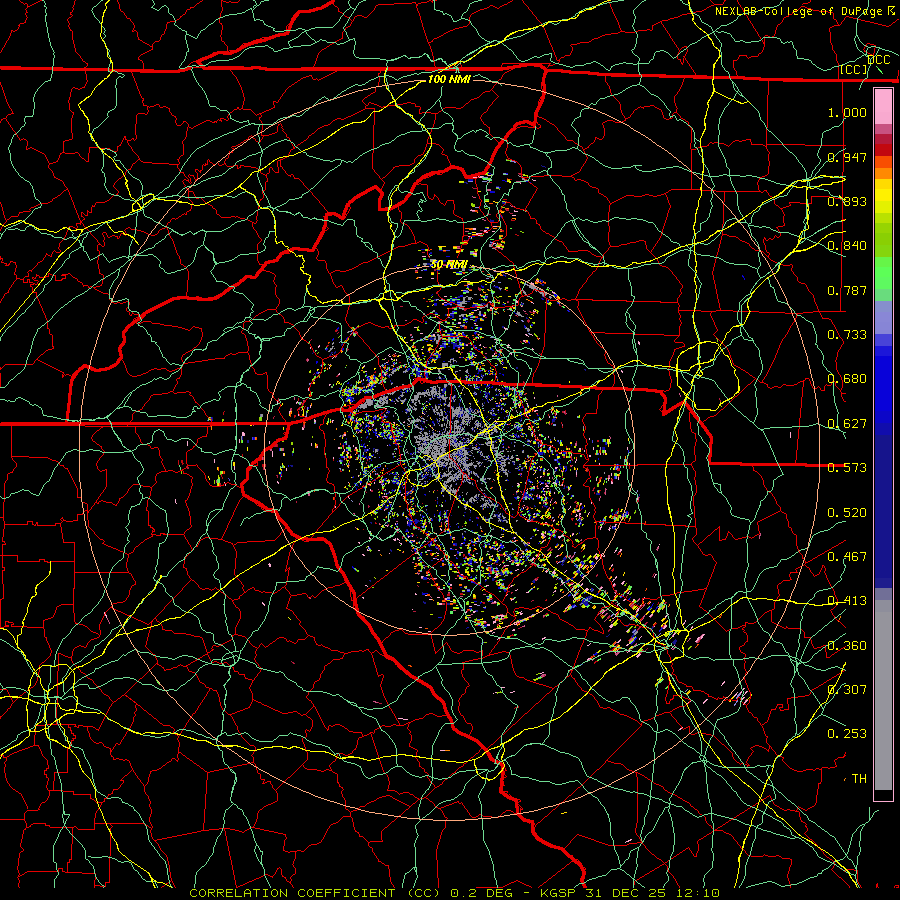Screen dimensions: 900x900
Task: Pick the red segment of the color bar
Action: (883, 150)
